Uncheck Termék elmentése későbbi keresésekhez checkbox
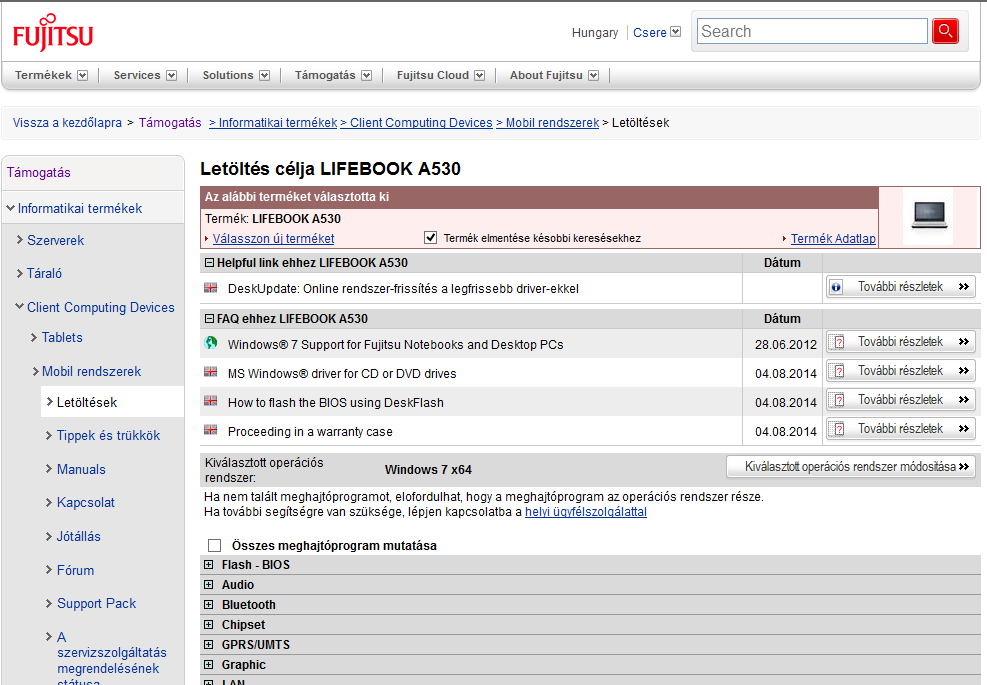This screenshot has width=987, height=685. pyautogui.click(x=431, y=237)
